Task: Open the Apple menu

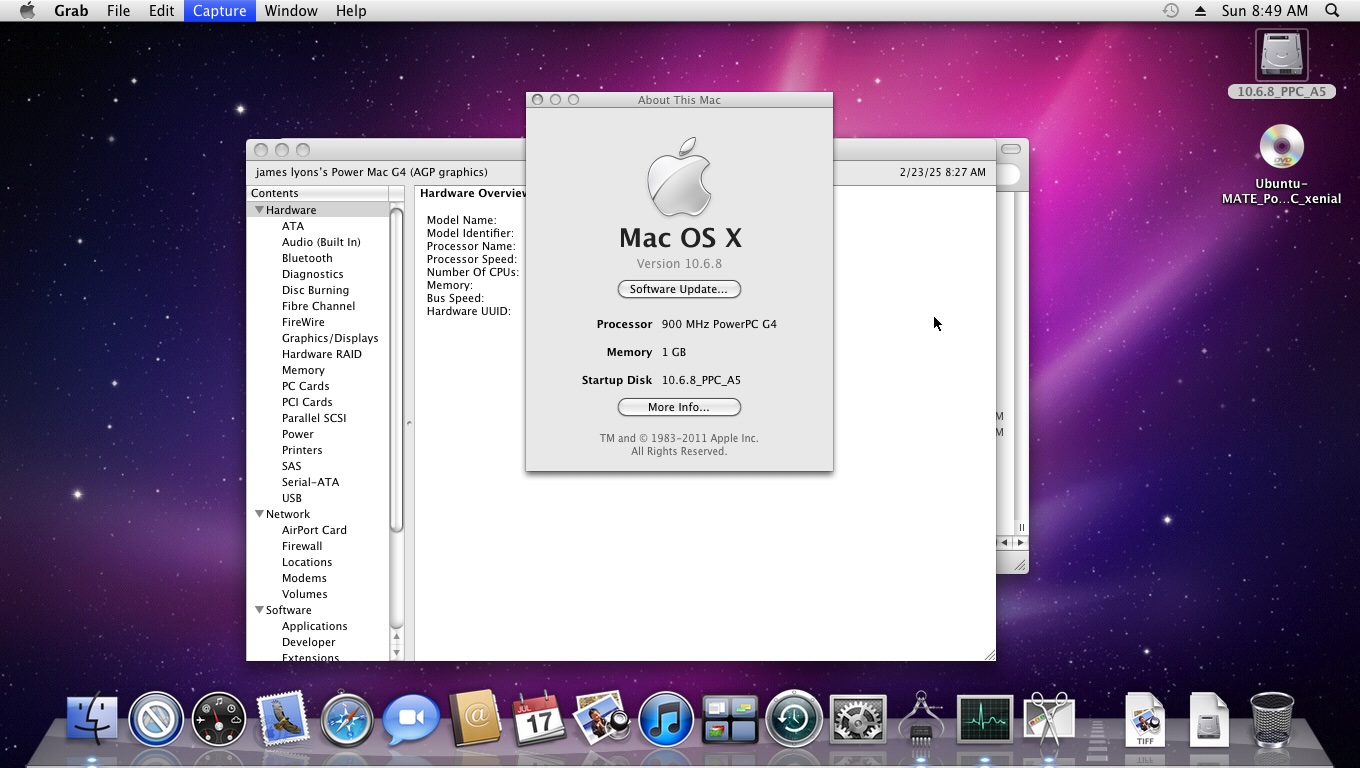Action: click(27, 11)
